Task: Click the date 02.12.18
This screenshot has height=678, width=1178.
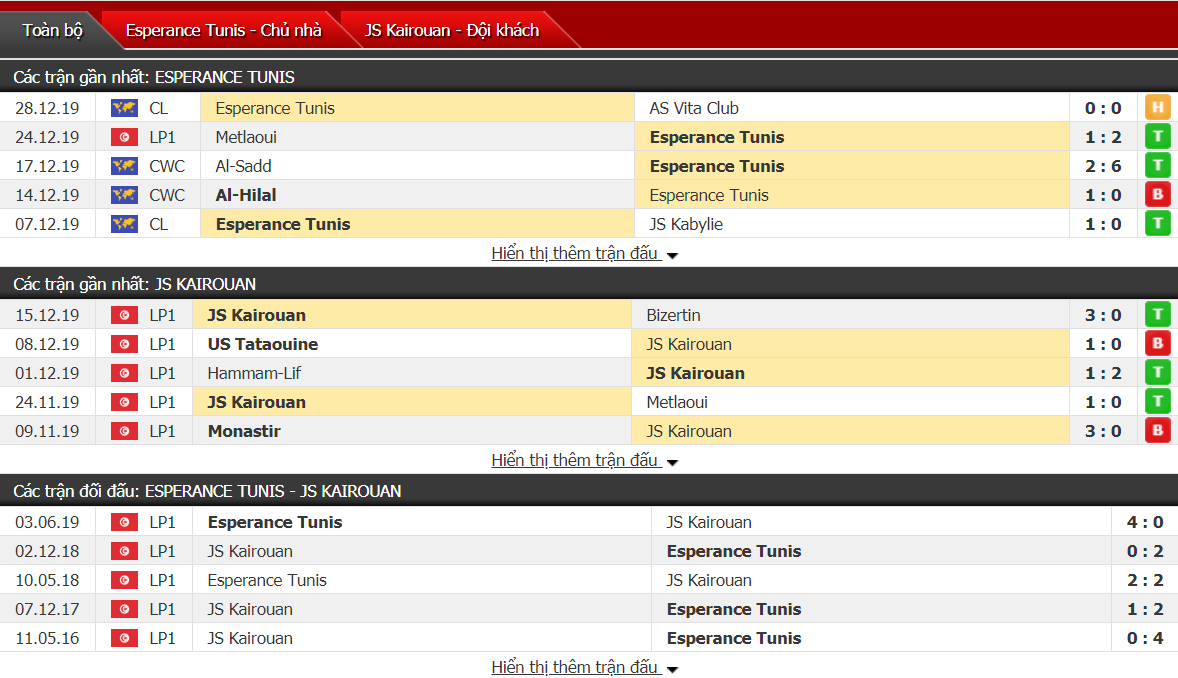Action: point(47,551)
